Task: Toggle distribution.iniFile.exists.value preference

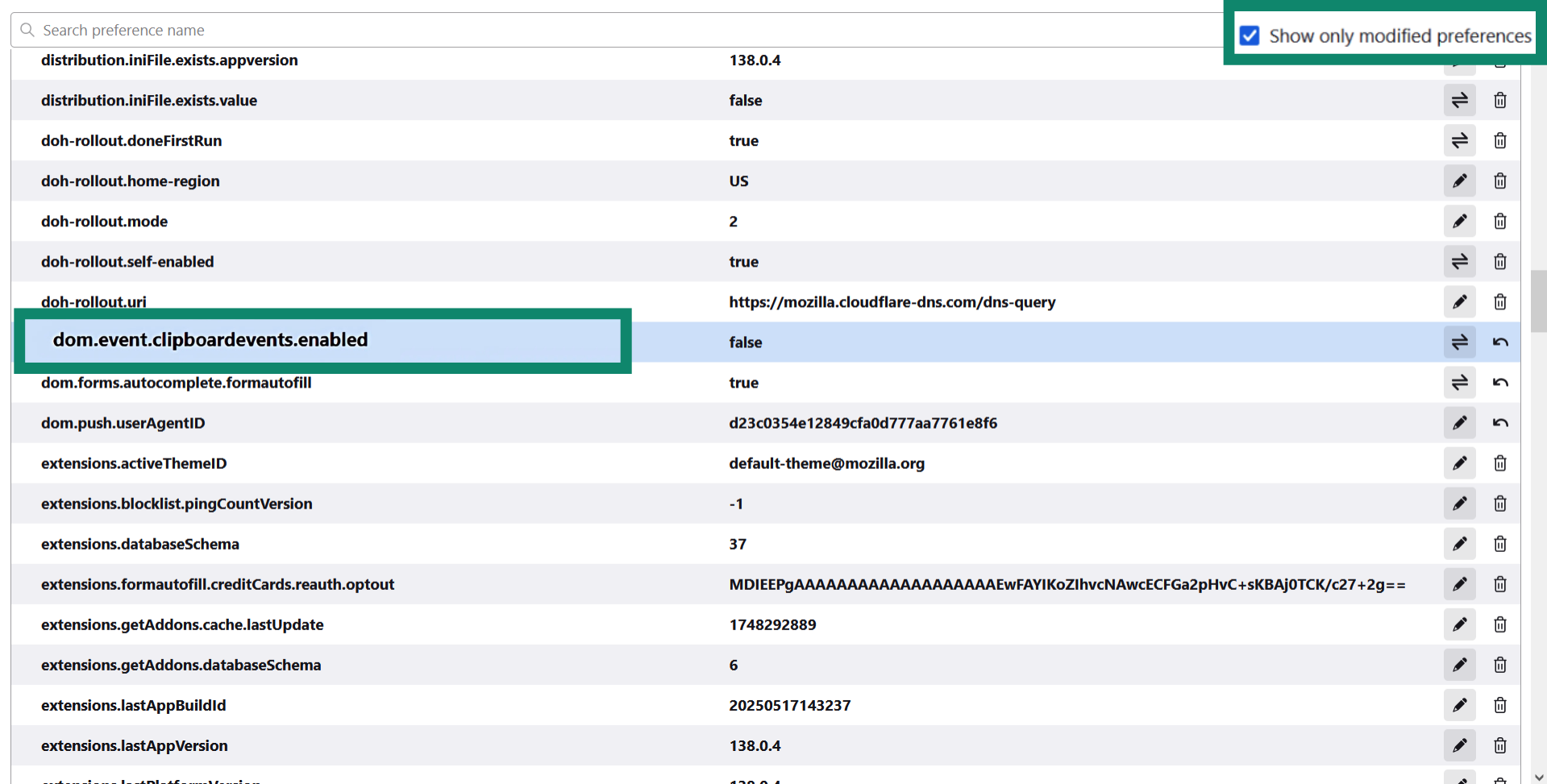Action: (1459, 101)
